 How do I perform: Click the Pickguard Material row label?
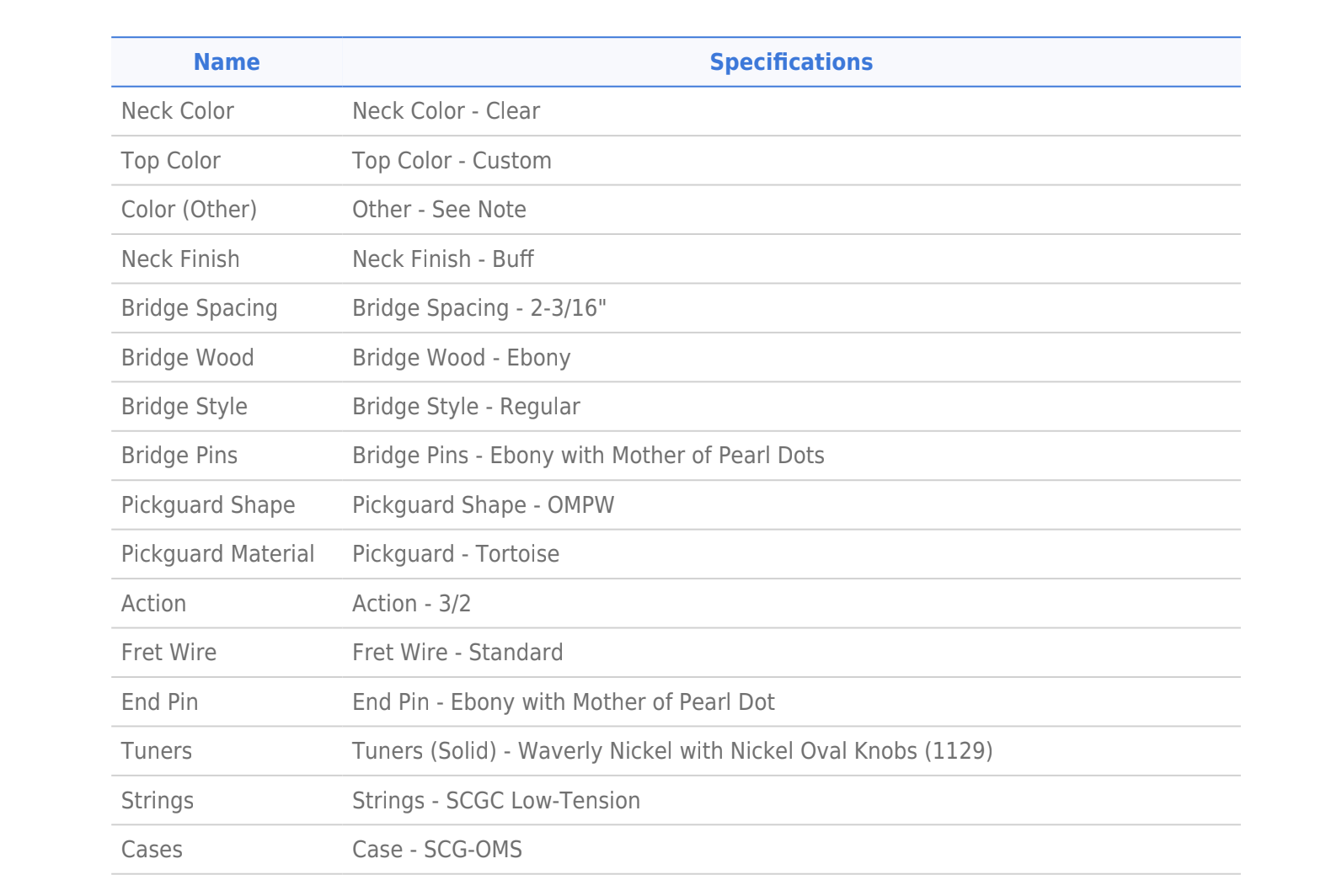point(217,554)
